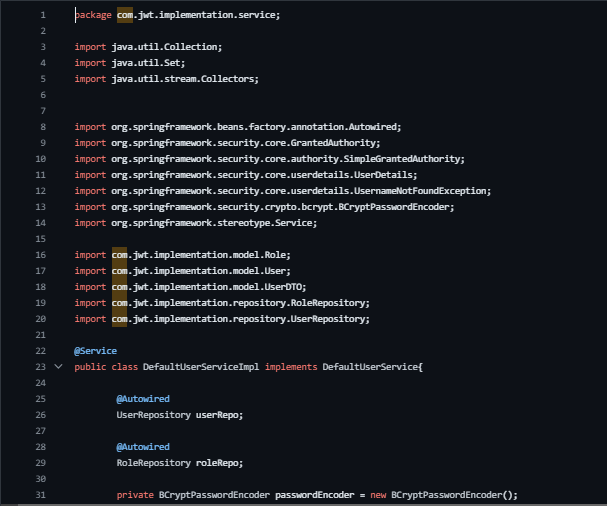
Task: Collapse the DefaultUserServiceImpl class fold chevron
Action: (x=58, y=366)
